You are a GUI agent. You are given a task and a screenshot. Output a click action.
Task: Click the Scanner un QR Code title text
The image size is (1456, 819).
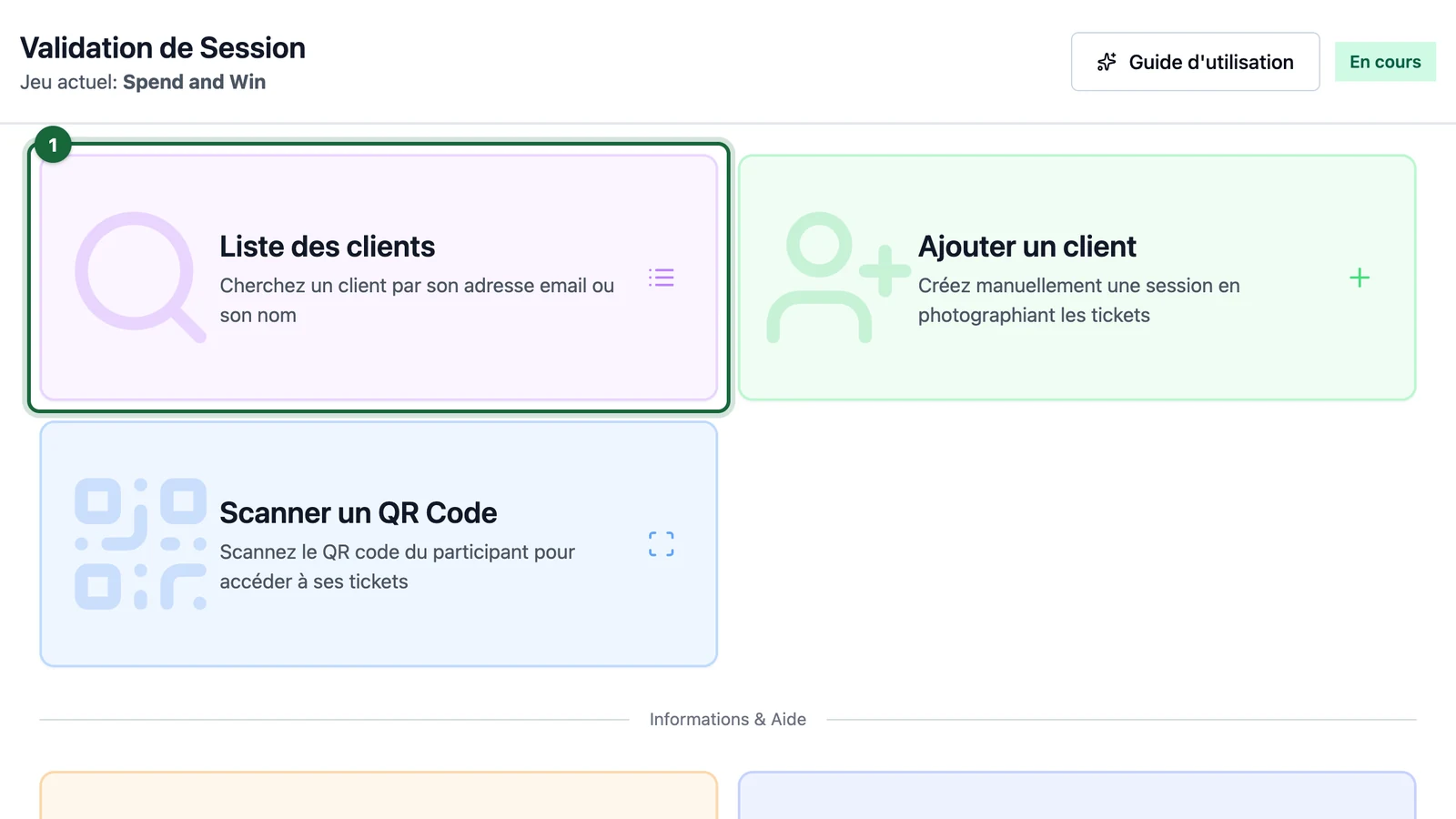359,513
